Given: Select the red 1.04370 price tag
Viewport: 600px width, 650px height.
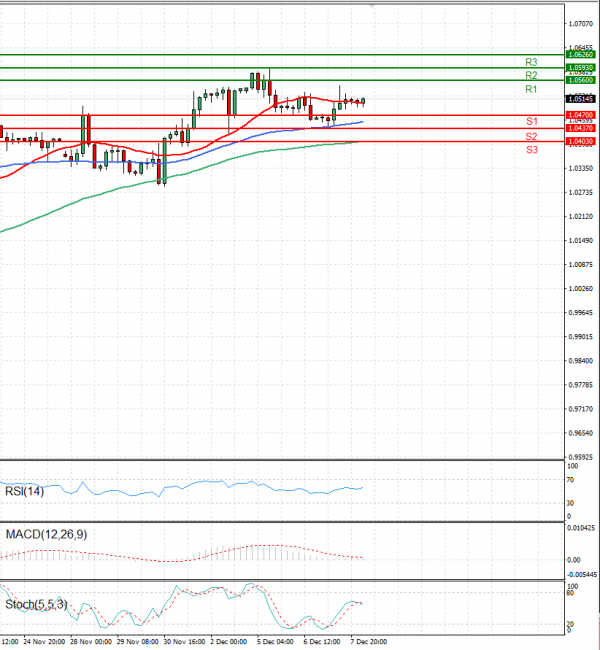Looking at the screenshot, I should coord(581,129).
